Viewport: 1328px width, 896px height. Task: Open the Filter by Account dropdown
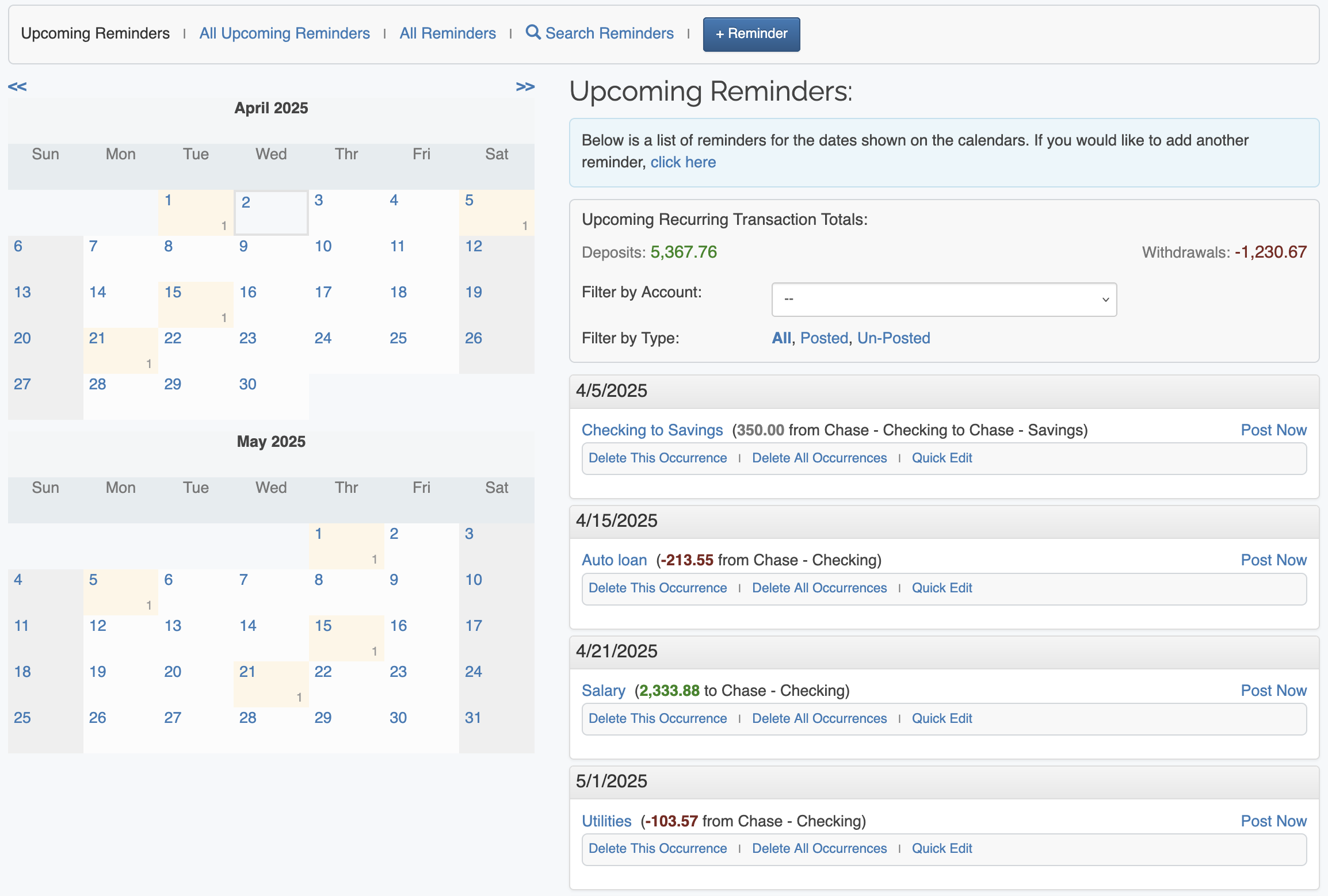click(x=944, y=299)
